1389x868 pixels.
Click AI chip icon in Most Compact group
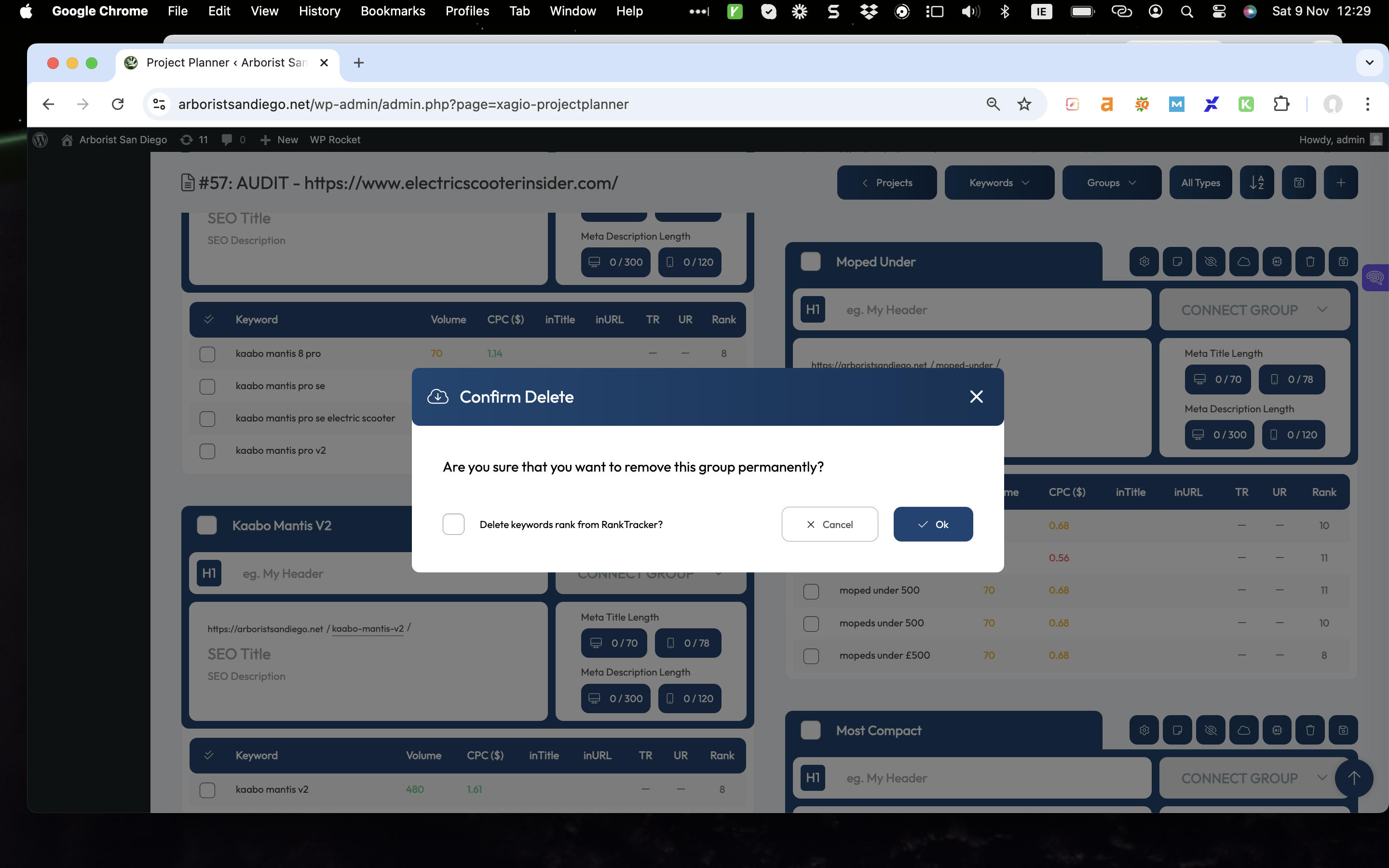[1277, 730]
